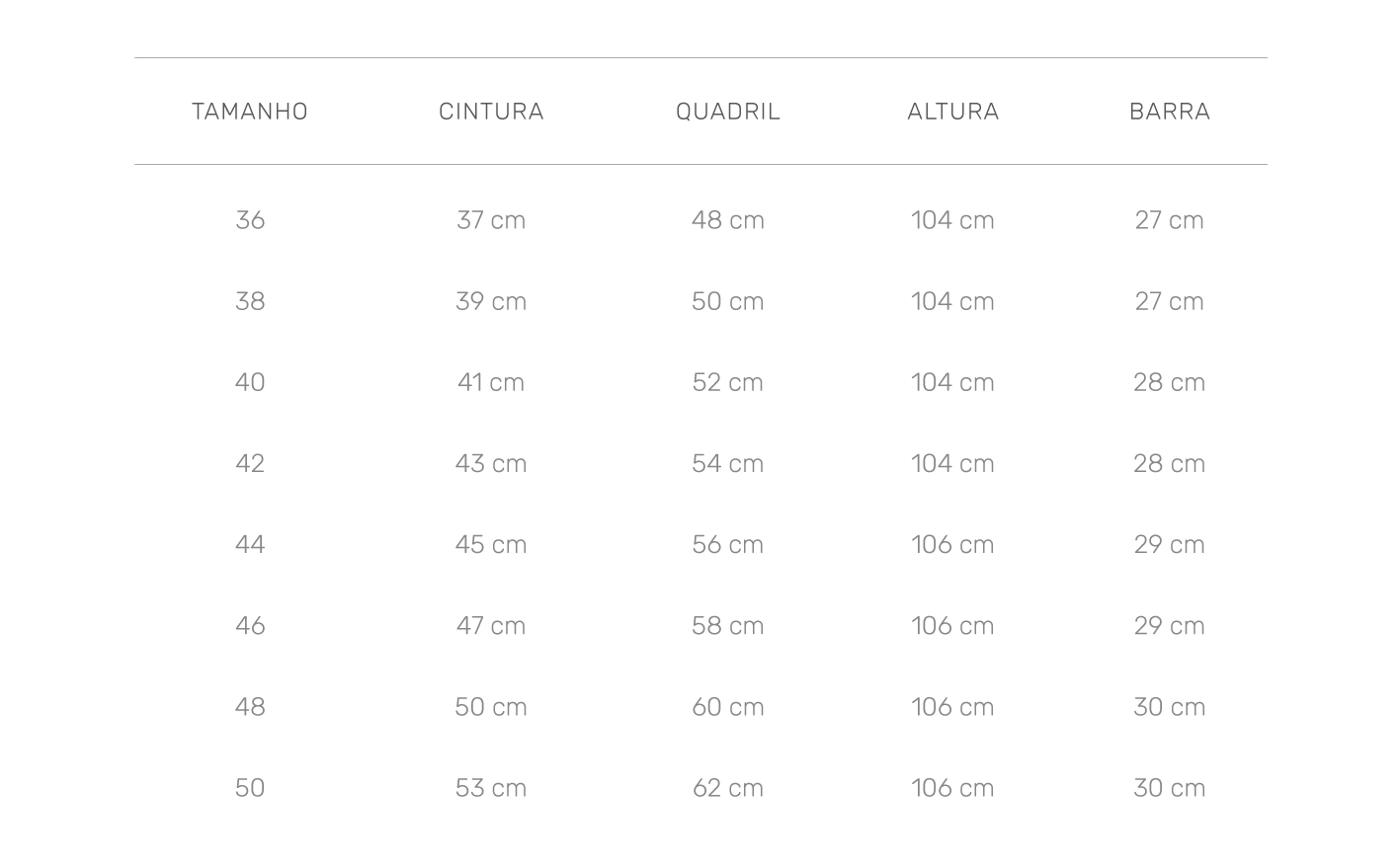Click the 56 cm quadril value
The width and height of the screenshot is (1400, 868).
[728, 544]
